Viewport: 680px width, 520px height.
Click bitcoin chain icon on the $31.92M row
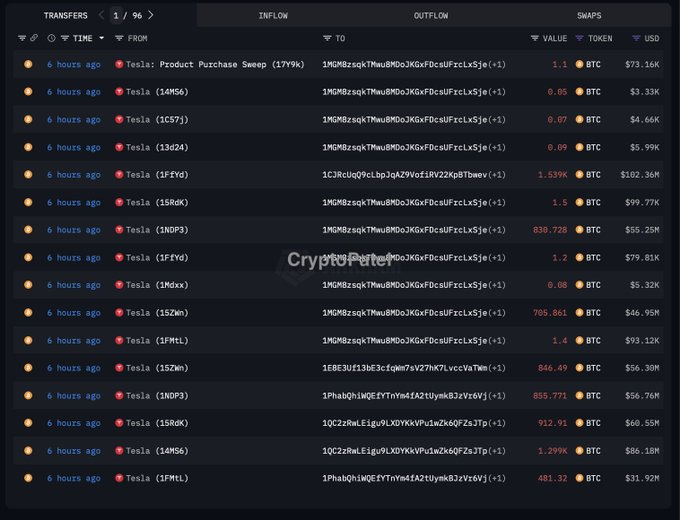tap(28, 478)
